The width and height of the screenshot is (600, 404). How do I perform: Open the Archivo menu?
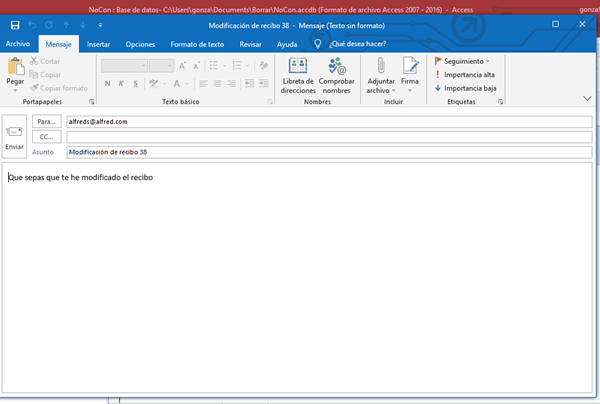(17, 44)
